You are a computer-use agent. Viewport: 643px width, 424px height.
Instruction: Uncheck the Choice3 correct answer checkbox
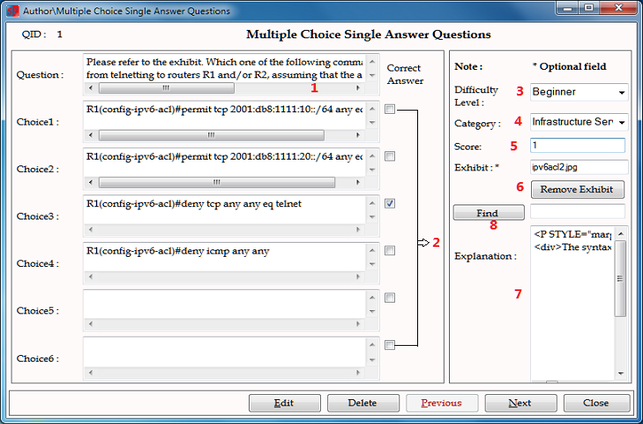(390, 203)
